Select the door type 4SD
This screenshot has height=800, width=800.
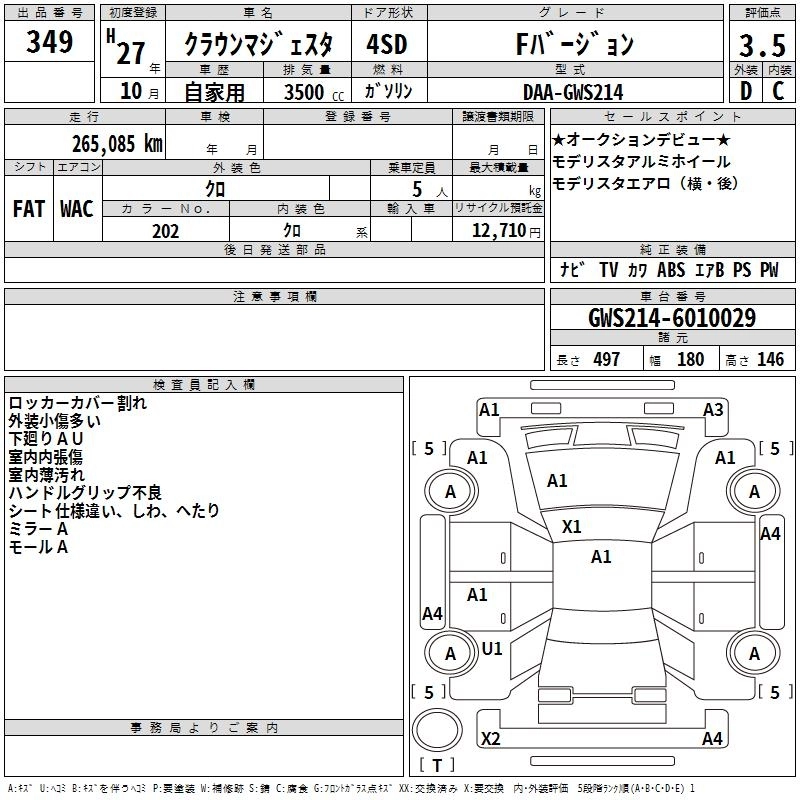click(387, 44)
